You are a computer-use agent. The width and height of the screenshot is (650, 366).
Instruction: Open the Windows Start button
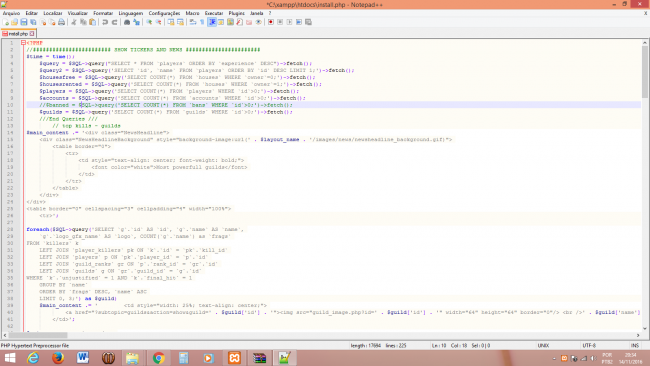pos(10,358)
